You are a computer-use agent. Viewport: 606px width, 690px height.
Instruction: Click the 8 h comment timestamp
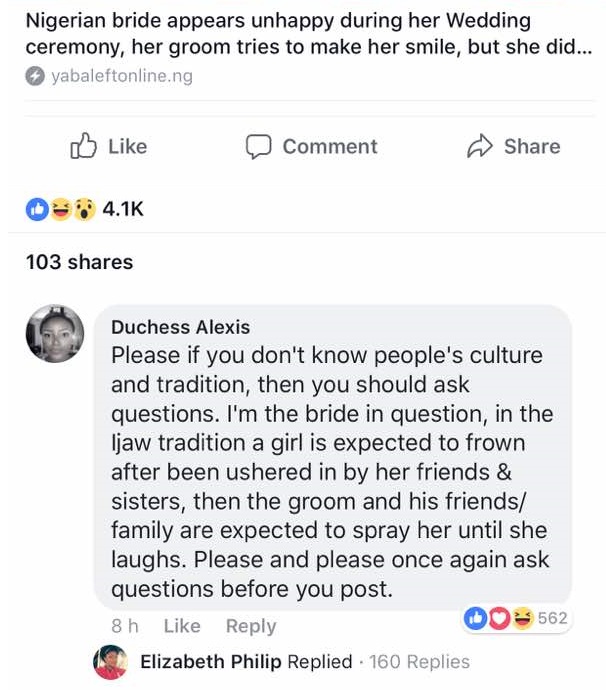[125, 626]
